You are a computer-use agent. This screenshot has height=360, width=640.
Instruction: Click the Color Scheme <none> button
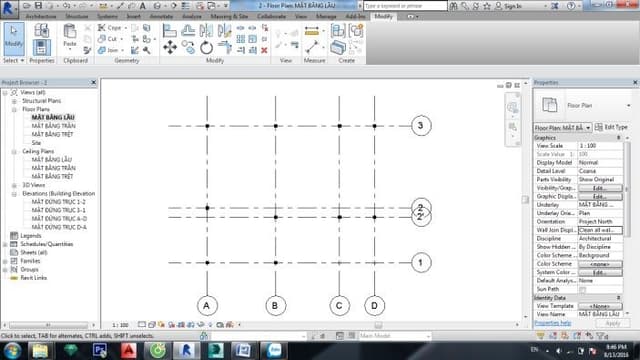click(600, 264)
